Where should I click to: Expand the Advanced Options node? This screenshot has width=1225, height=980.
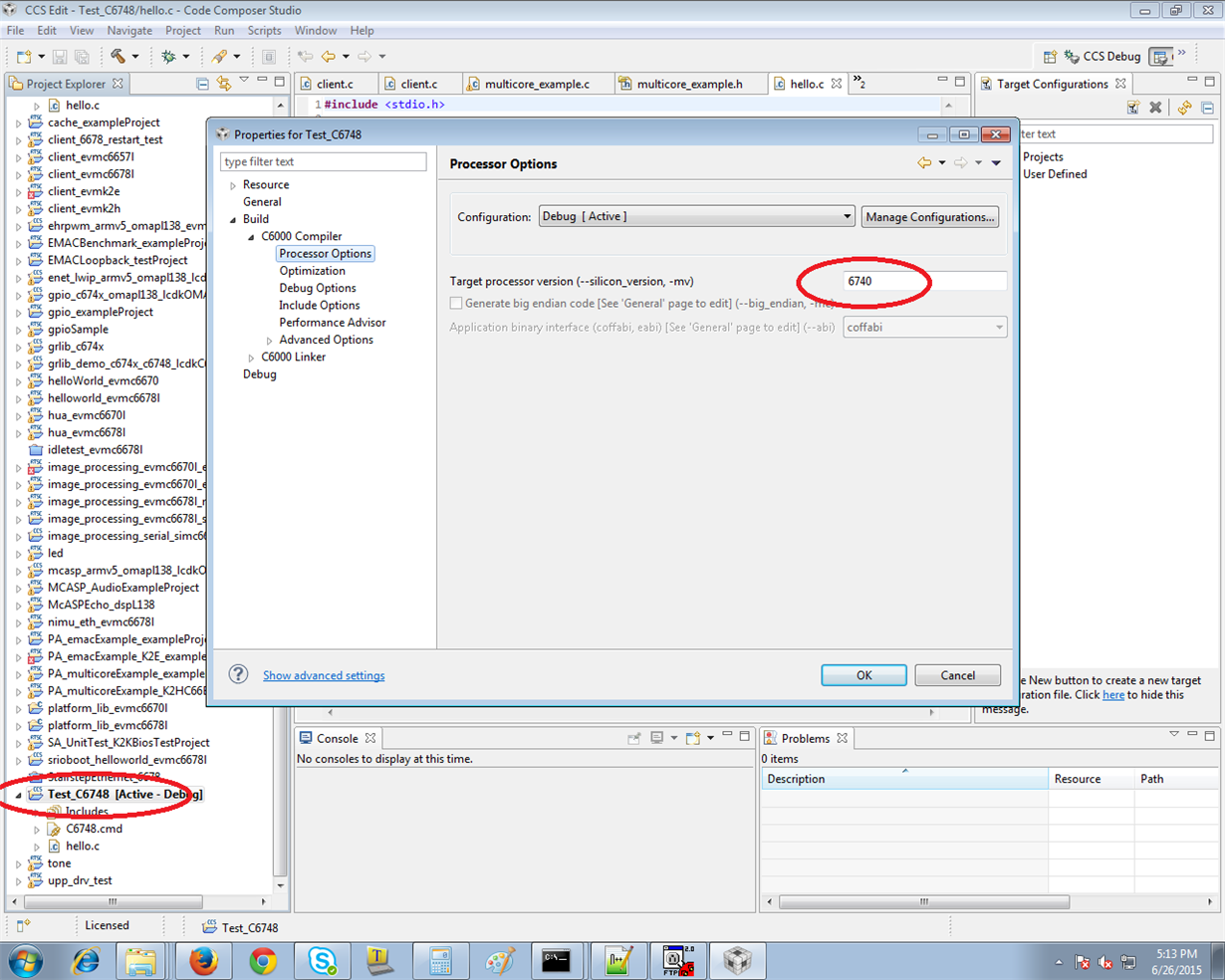269,341
